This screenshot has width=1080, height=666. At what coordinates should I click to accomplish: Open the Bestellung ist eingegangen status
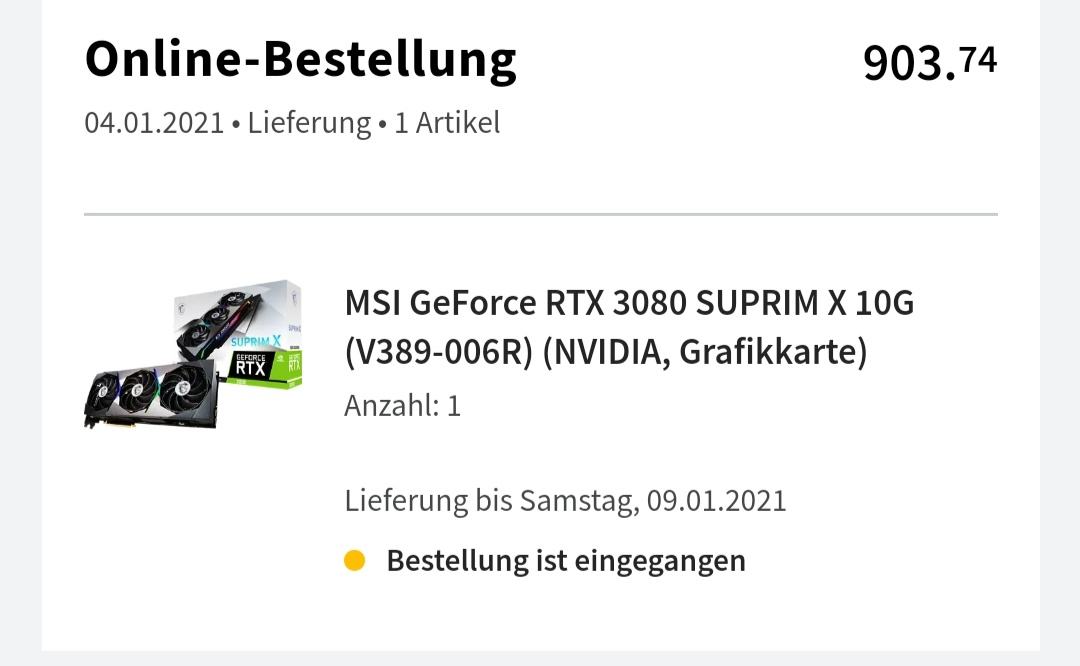(x=566, y=561)
